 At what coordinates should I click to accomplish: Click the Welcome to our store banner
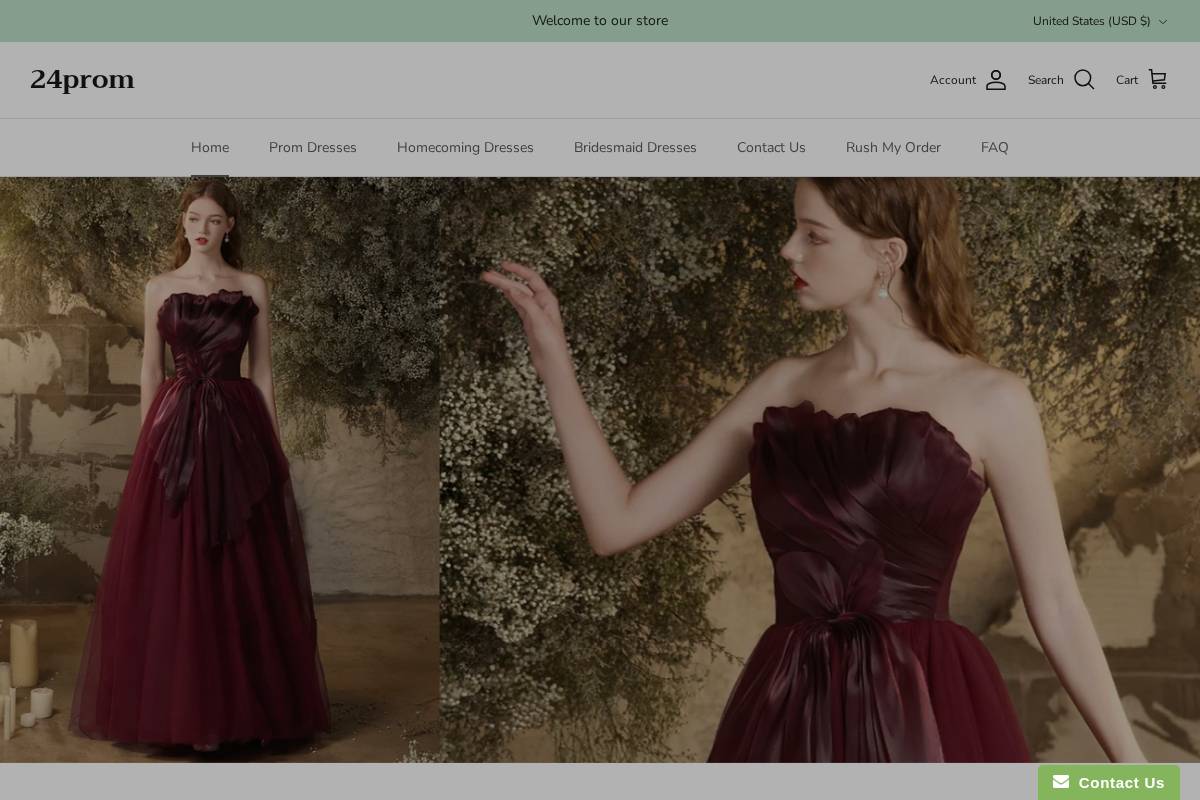[600, 21]
